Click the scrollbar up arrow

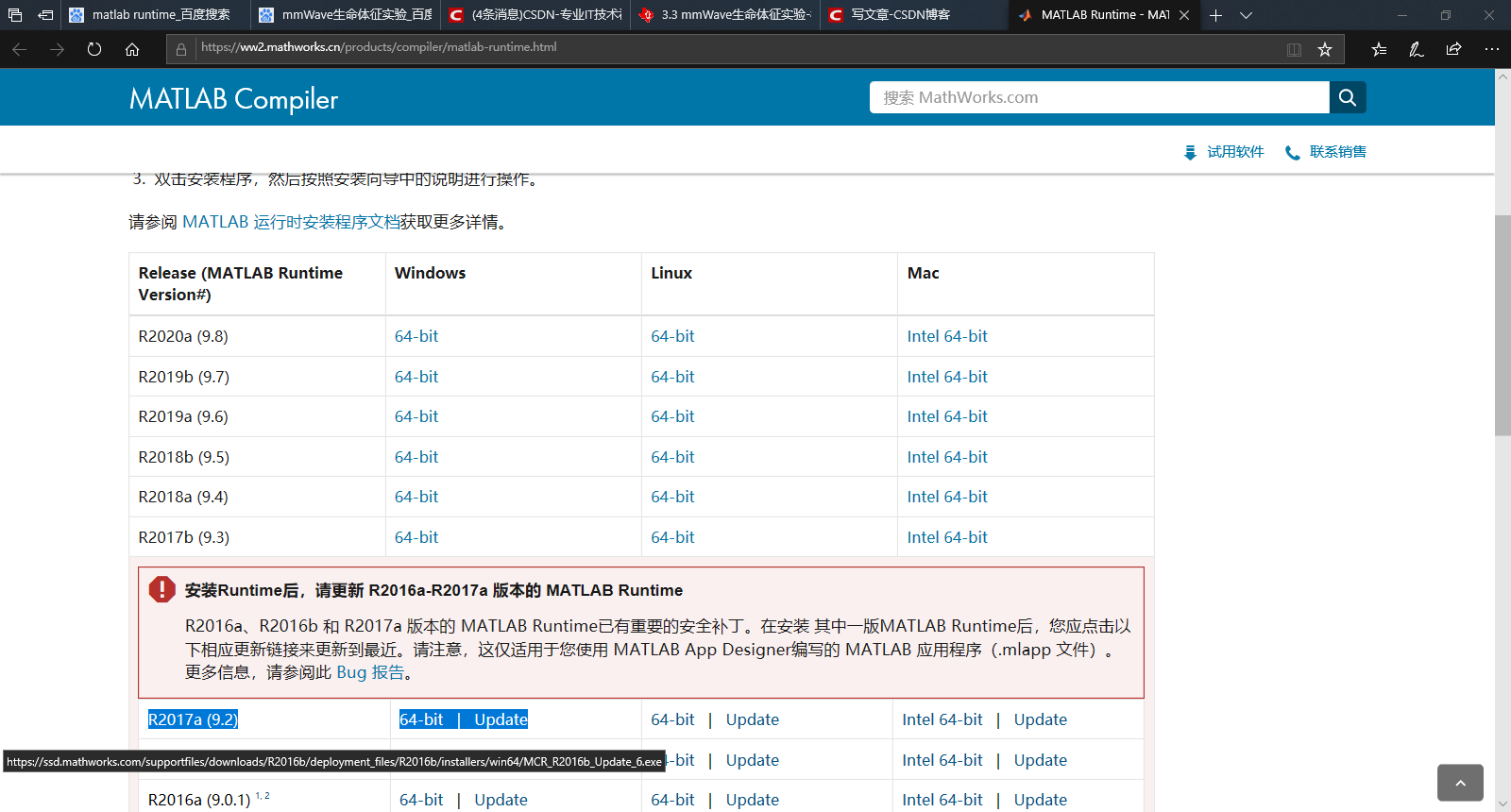(x=1503, y=76)
